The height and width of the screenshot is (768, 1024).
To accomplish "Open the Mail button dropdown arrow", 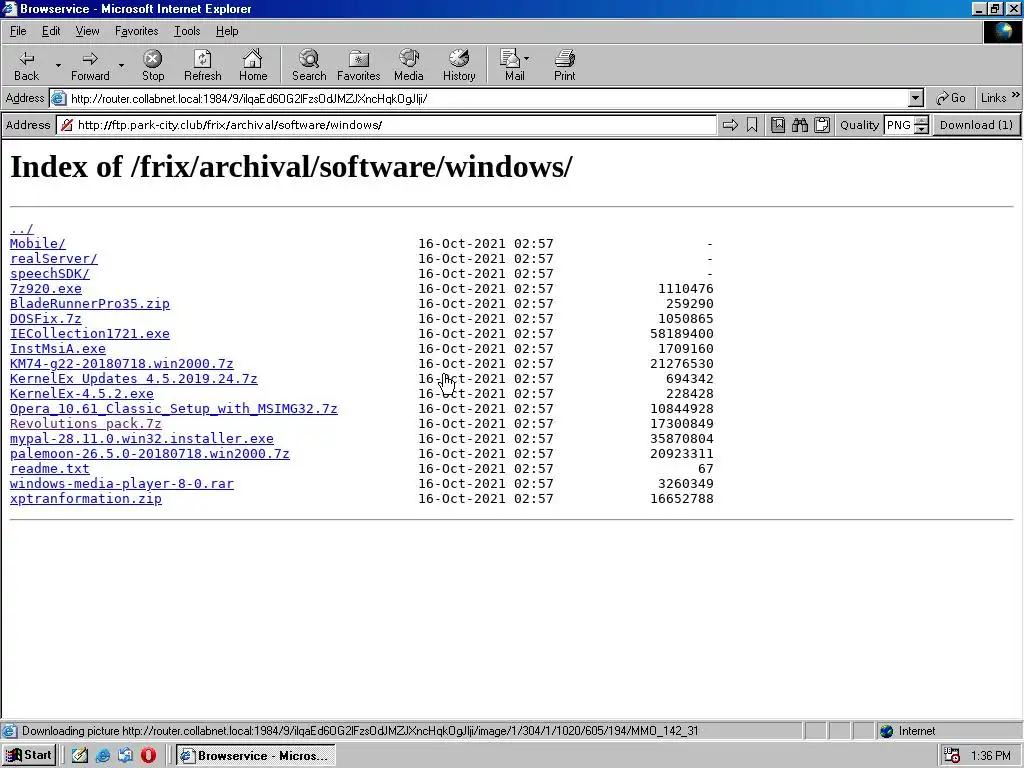I will coord(526,58).
